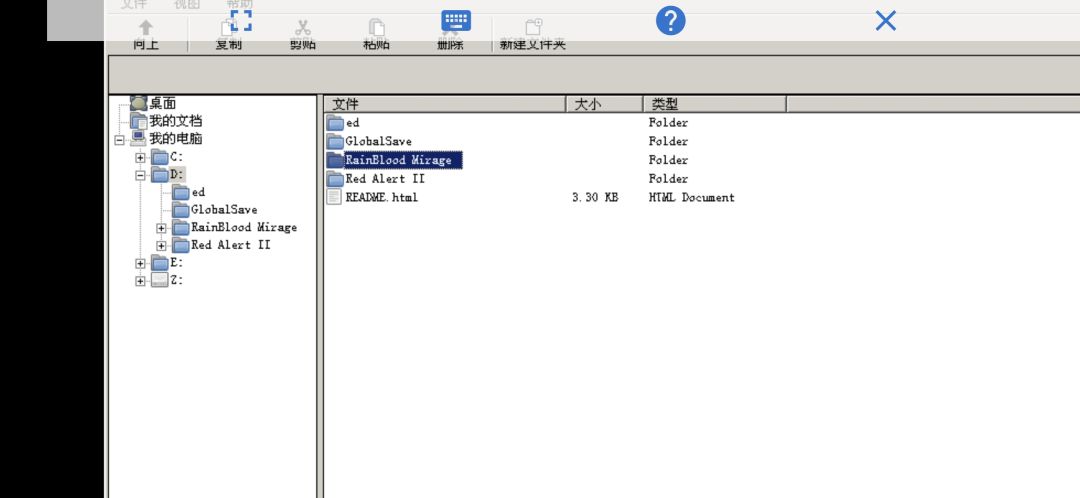Select the E: drive in tree
This screenshot has height=498, width=1080.
[x=176, y=262]
